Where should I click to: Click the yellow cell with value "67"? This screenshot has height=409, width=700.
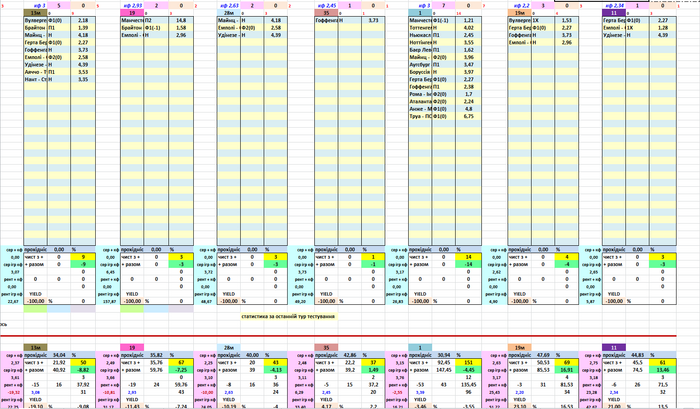click(x=181, y=363)
